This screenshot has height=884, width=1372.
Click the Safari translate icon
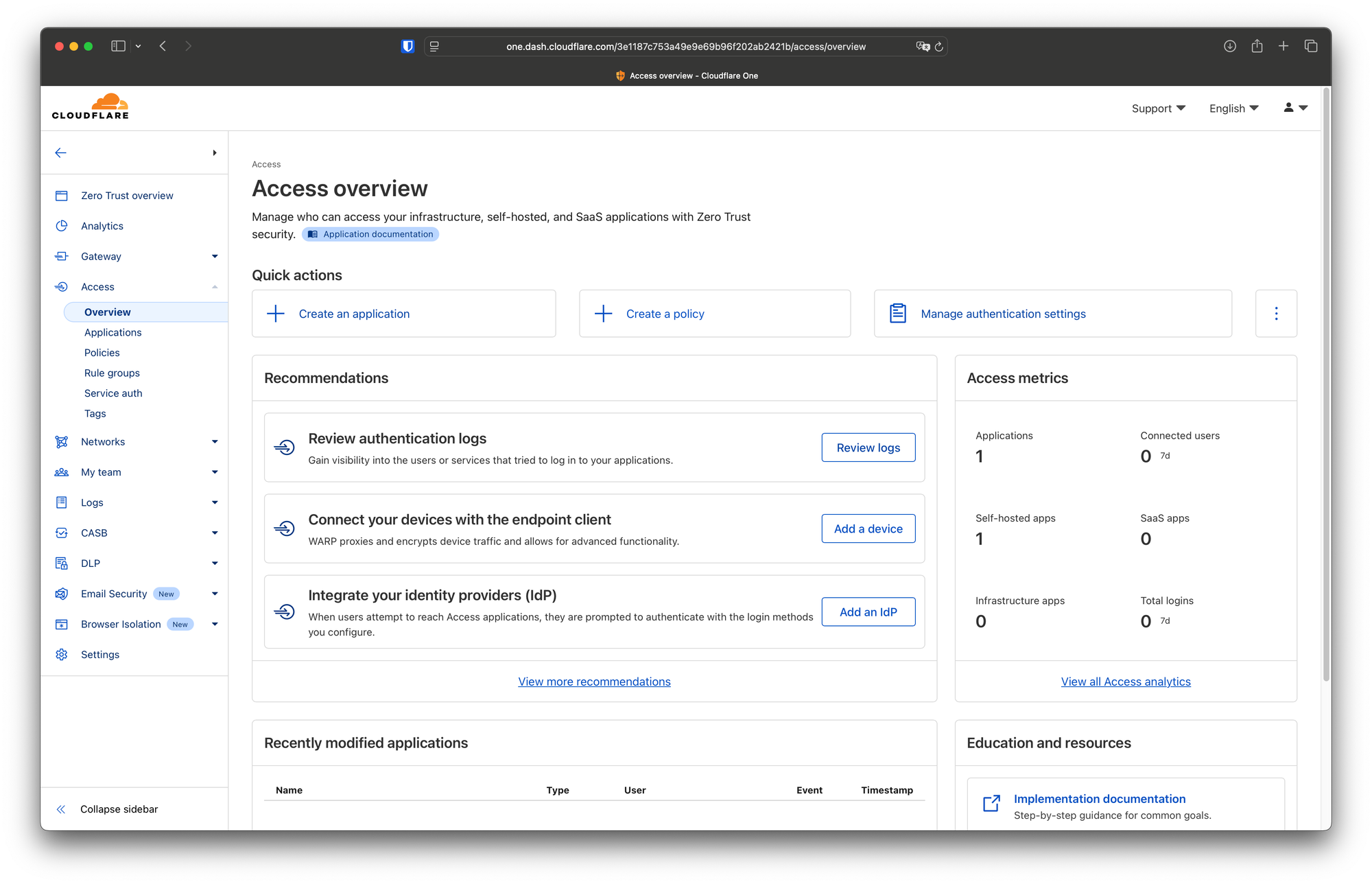tap(923, 47)
